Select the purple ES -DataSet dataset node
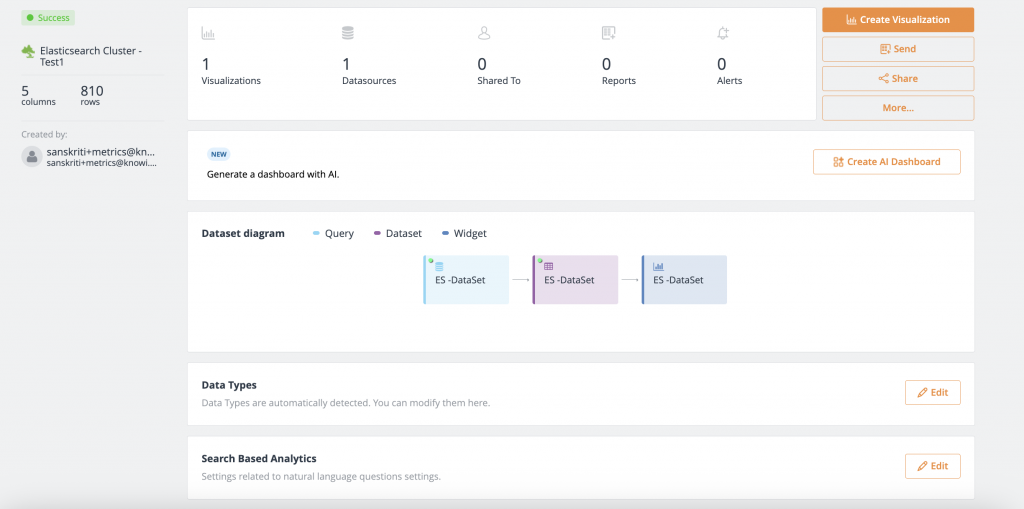Screen dimensions: 1024x509 click(575, 280)
